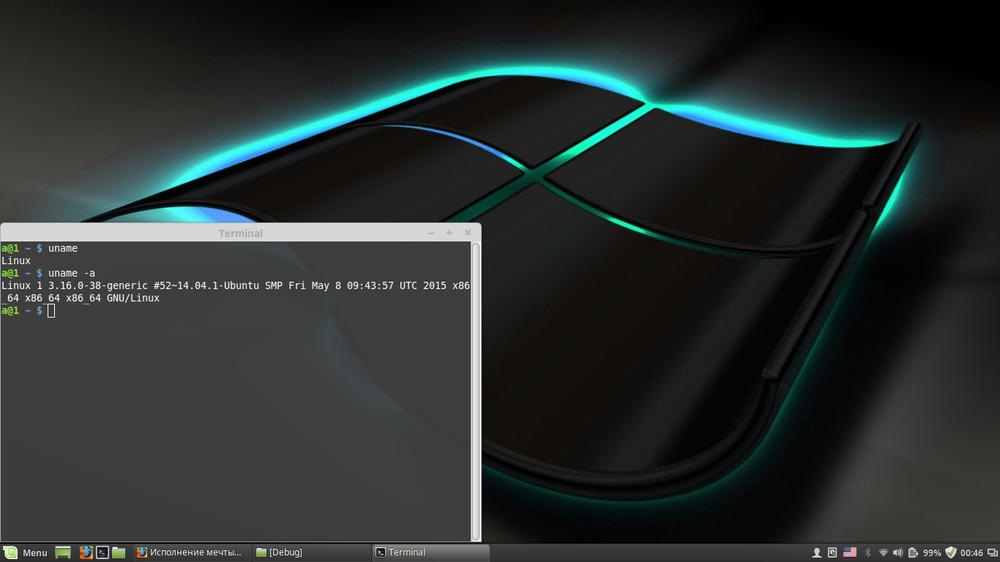The height and width of the screenshot is (562, 1000).
Task: Open the user applet icon in tray
Action: pyautogui.click(x=816, y=552)
